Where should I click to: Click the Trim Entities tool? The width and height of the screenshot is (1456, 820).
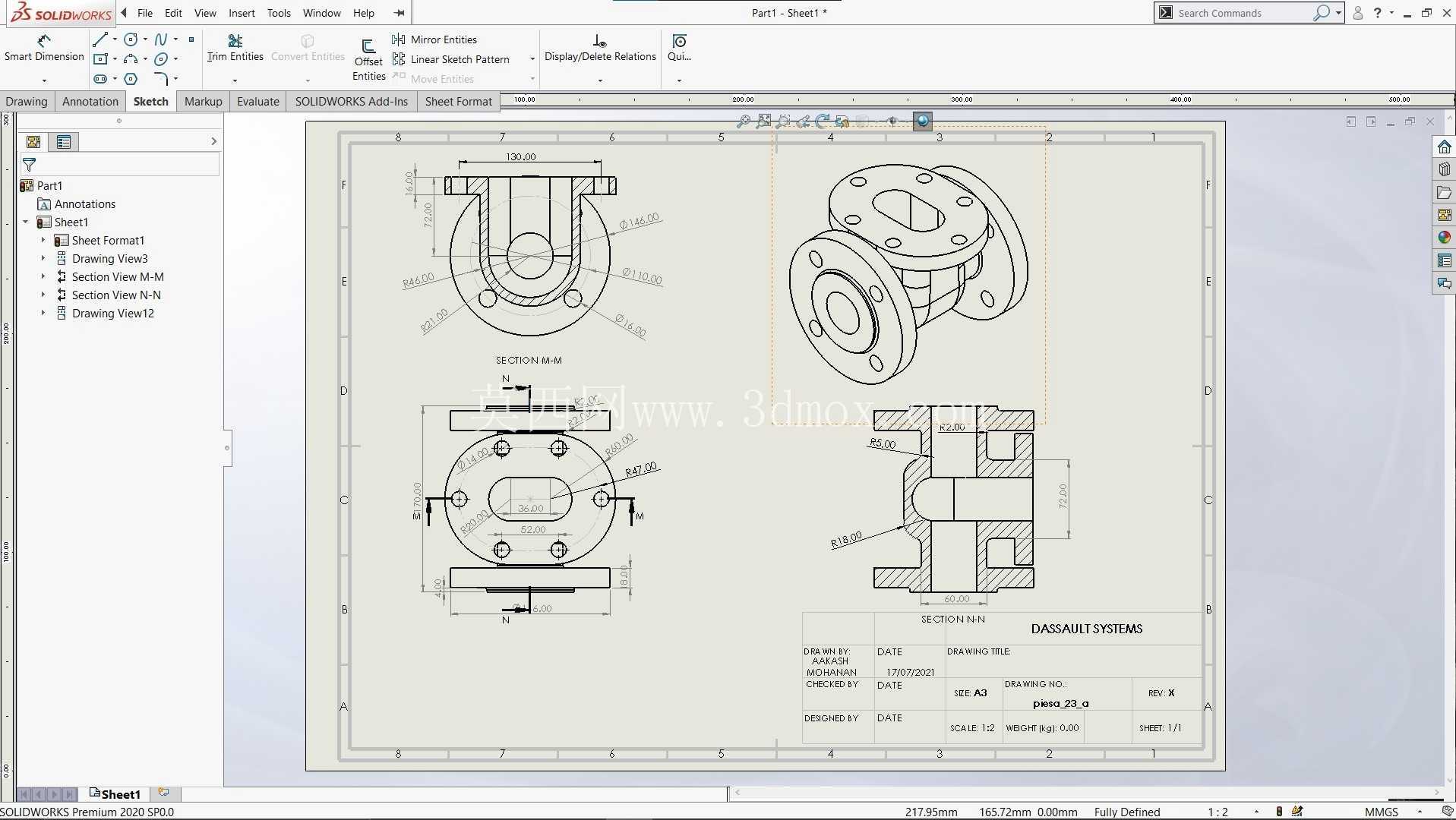tap(235, 47)
